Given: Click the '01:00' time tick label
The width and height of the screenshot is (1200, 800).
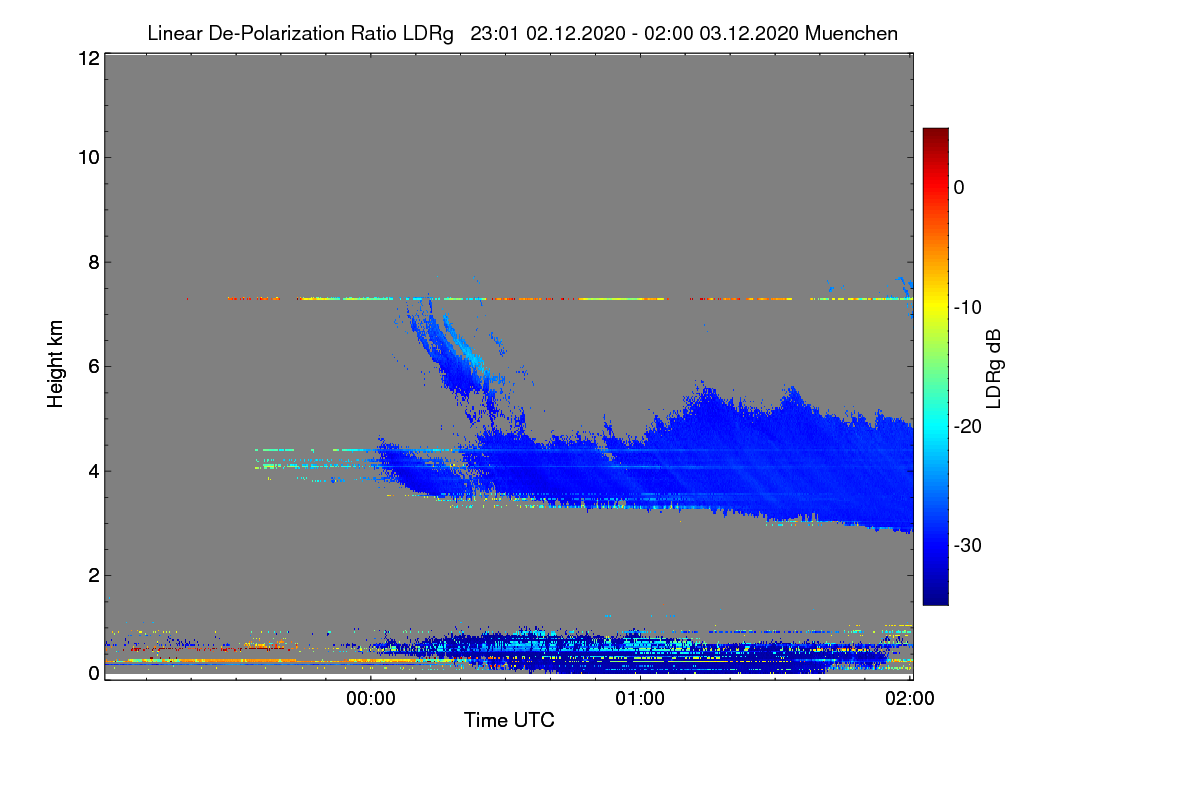Looking at the screenshot, I should [x=640, y=699].
